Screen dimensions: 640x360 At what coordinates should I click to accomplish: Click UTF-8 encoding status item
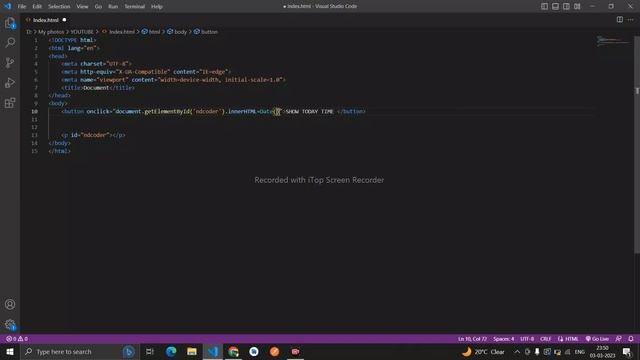coord(527,339)
